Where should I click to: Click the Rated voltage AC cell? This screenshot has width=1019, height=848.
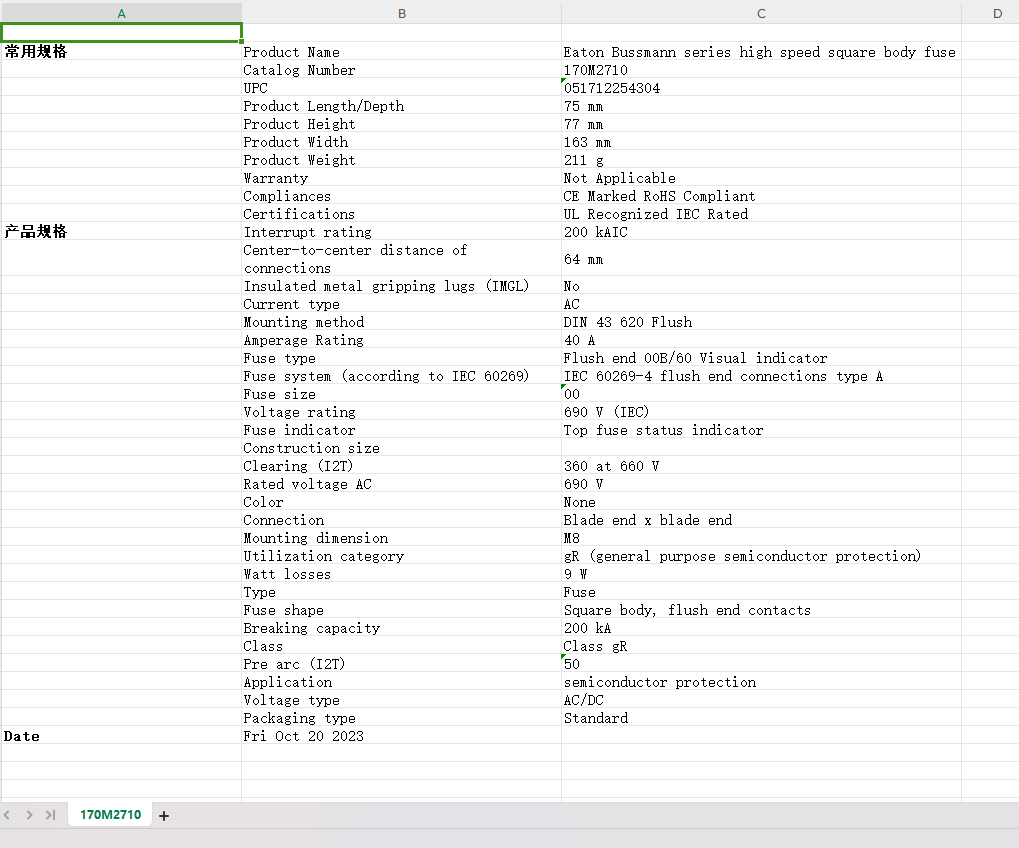pyautogui.click(x=402, y=483)
